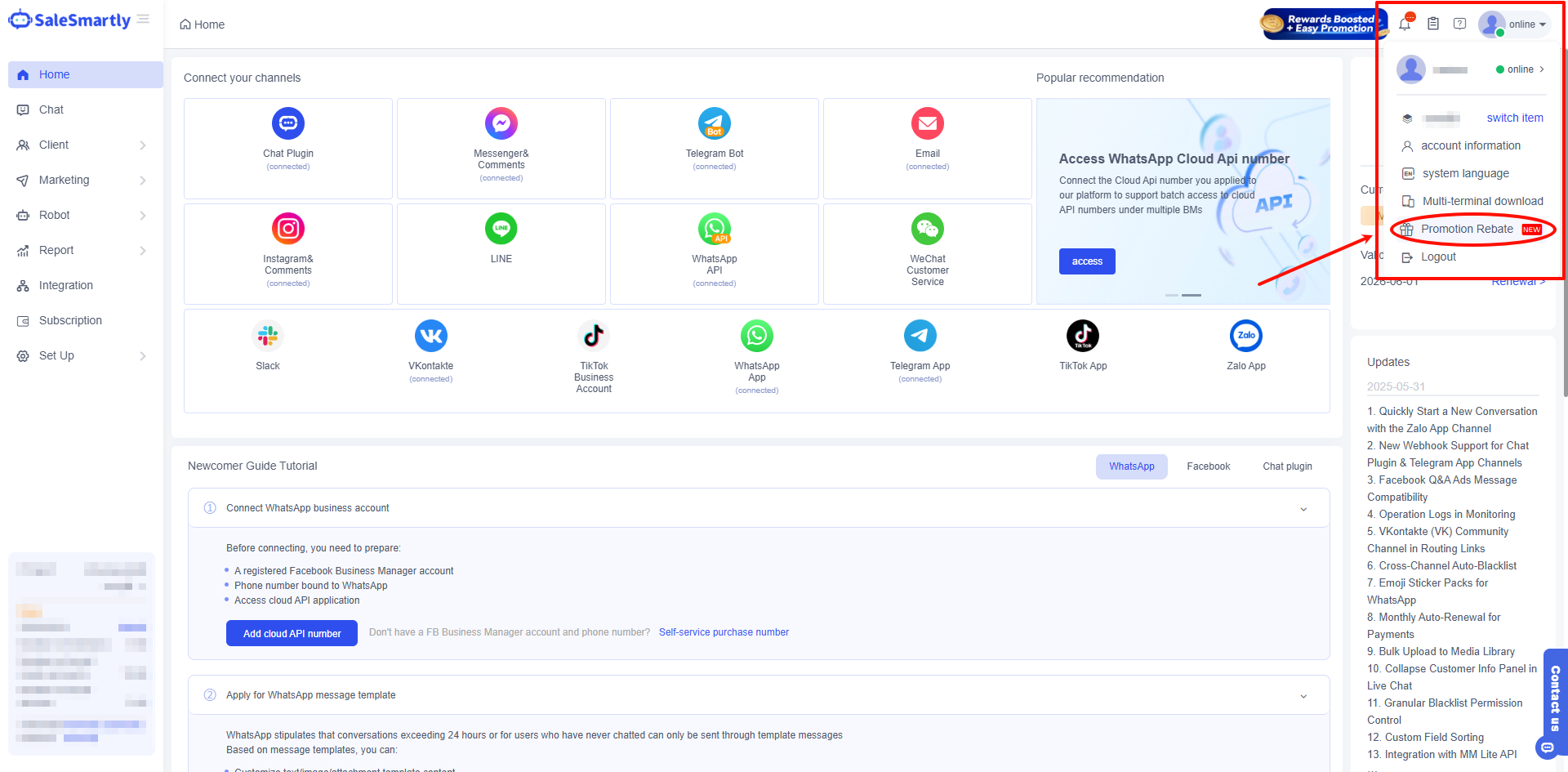
Task: Select system language in profile menu
Action: coord(1465,173)
